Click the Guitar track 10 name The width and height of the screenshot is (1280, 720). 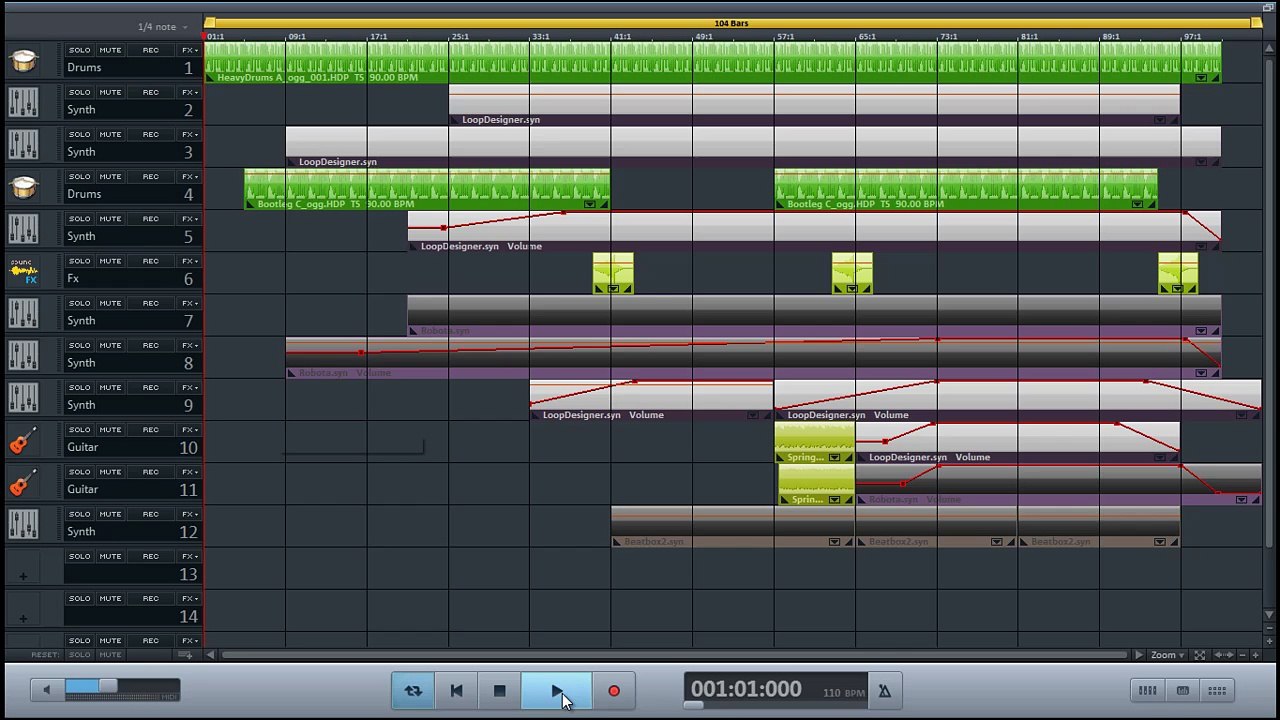[x=82, y=447]
